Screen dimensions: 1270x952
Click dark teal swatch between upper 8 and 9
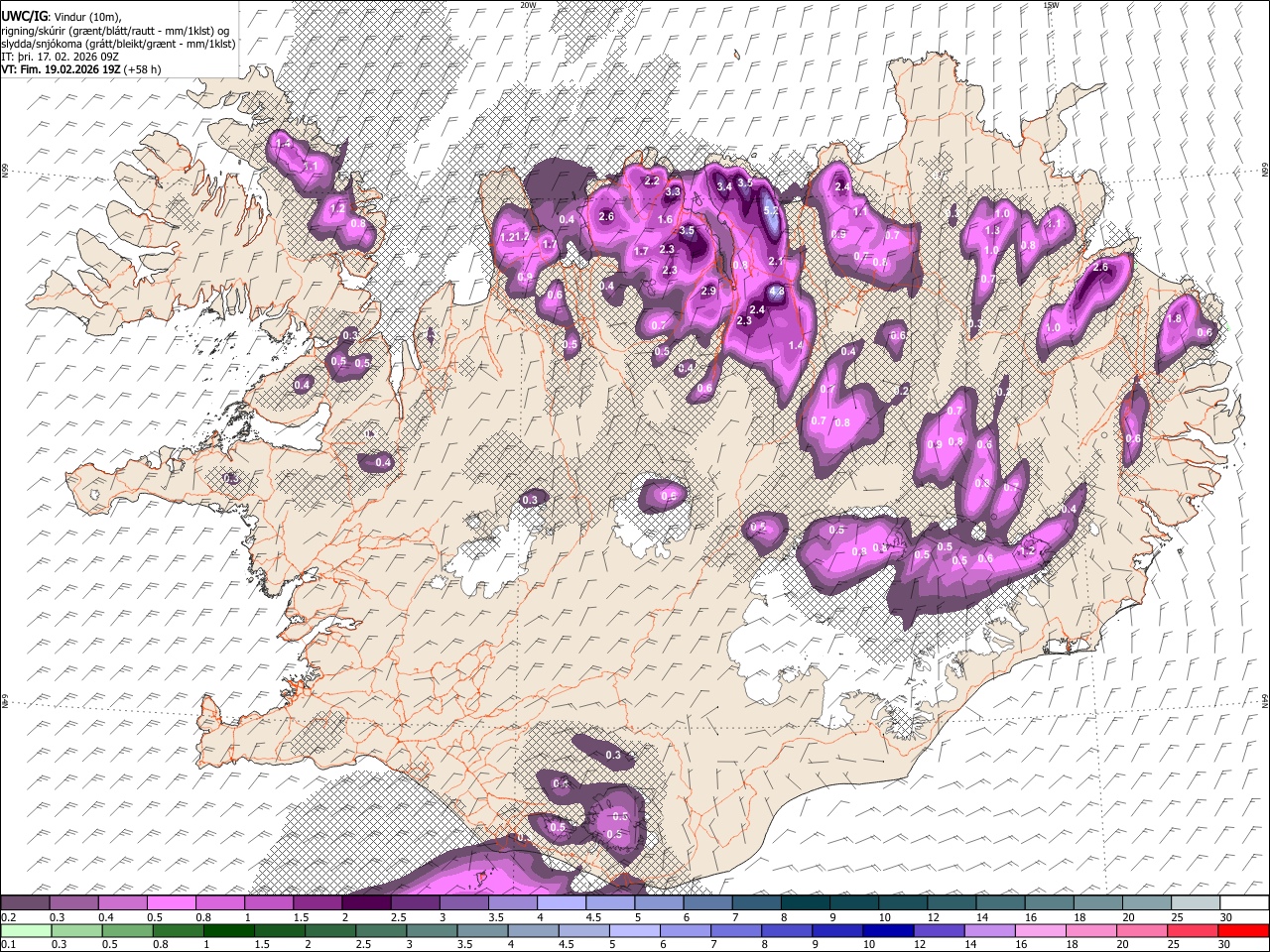[x=806, y=903]
